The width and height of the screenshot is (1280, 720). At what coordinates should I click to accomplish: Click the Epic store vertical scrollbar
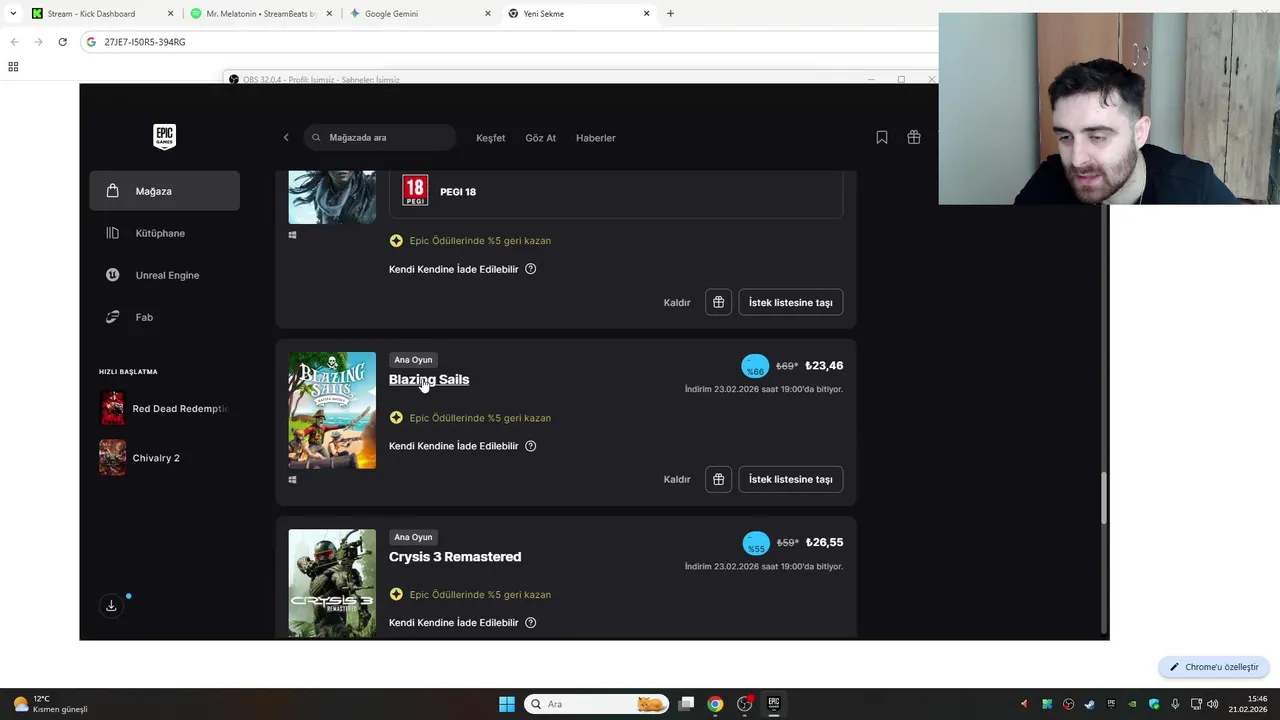coord(1104,498)
